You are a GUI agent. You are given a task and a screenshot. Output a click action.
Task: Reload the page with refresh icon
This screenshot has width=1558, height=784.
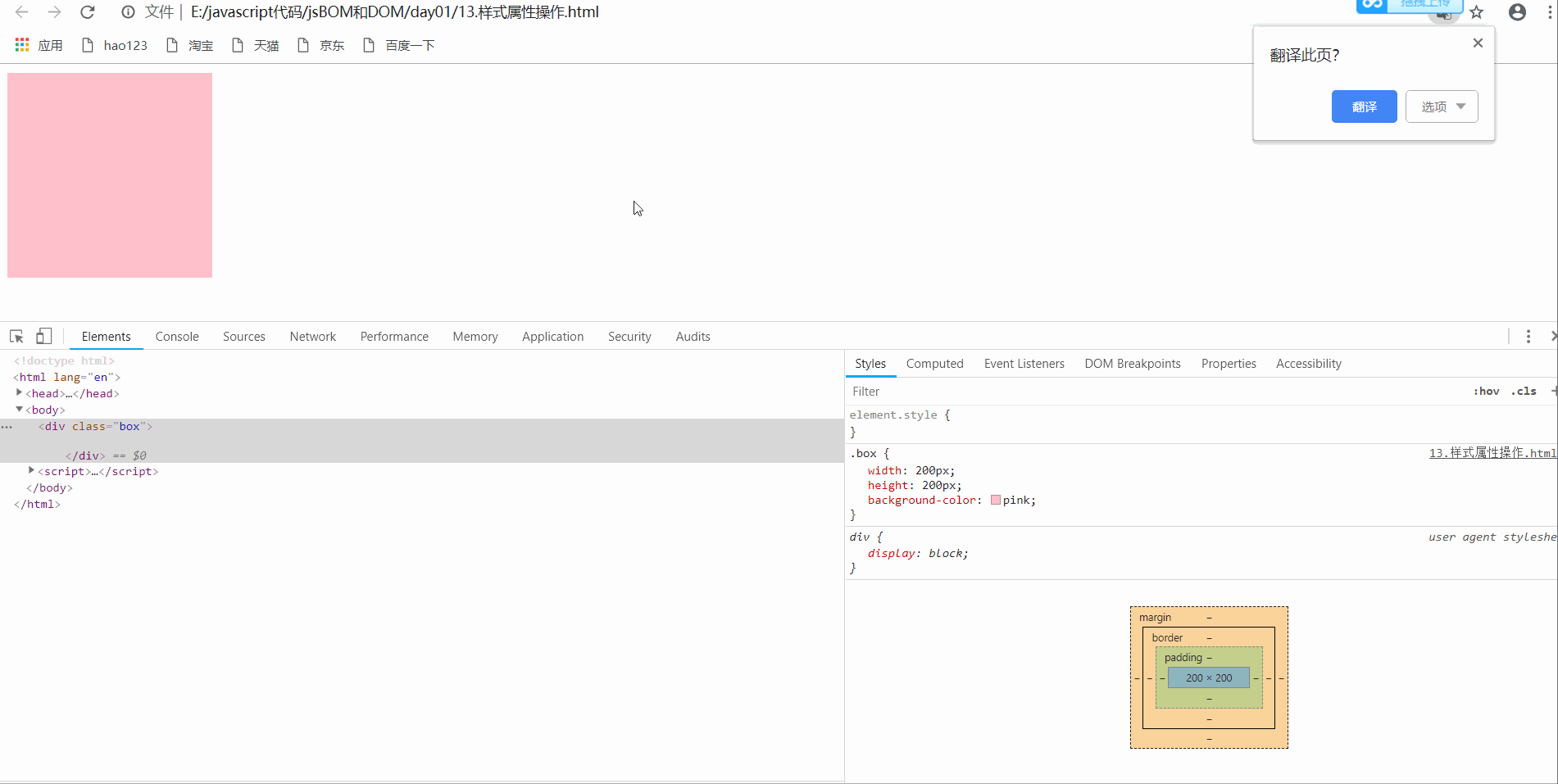click(x=88, y=12)
